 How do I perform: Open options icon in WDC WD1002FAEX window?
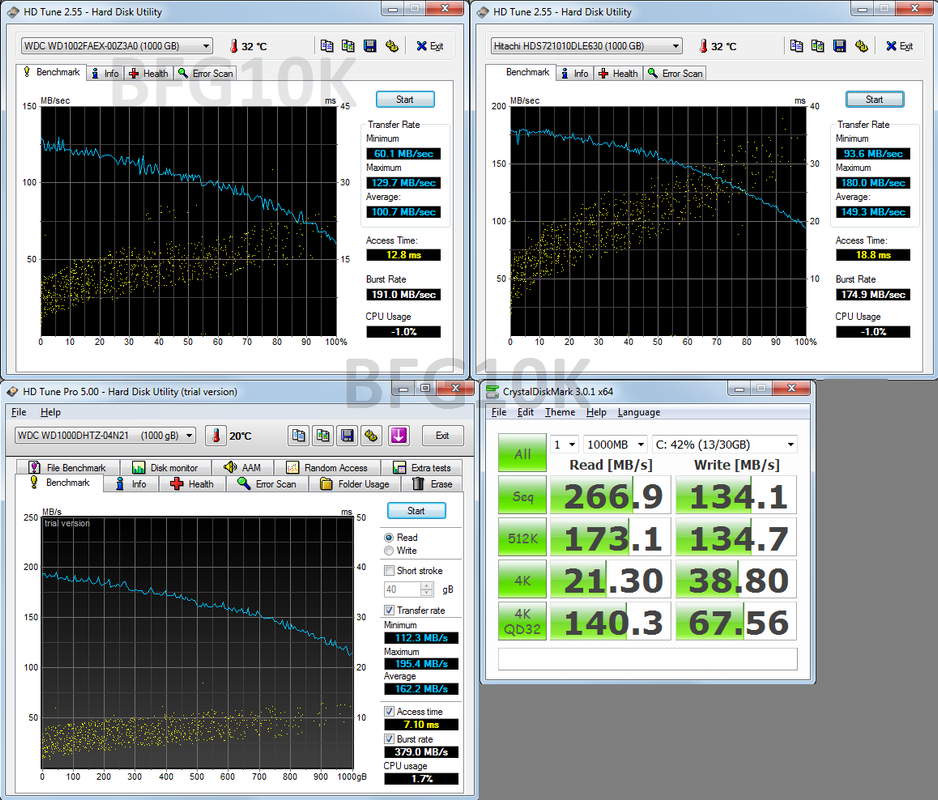click(x=392, y=46)
